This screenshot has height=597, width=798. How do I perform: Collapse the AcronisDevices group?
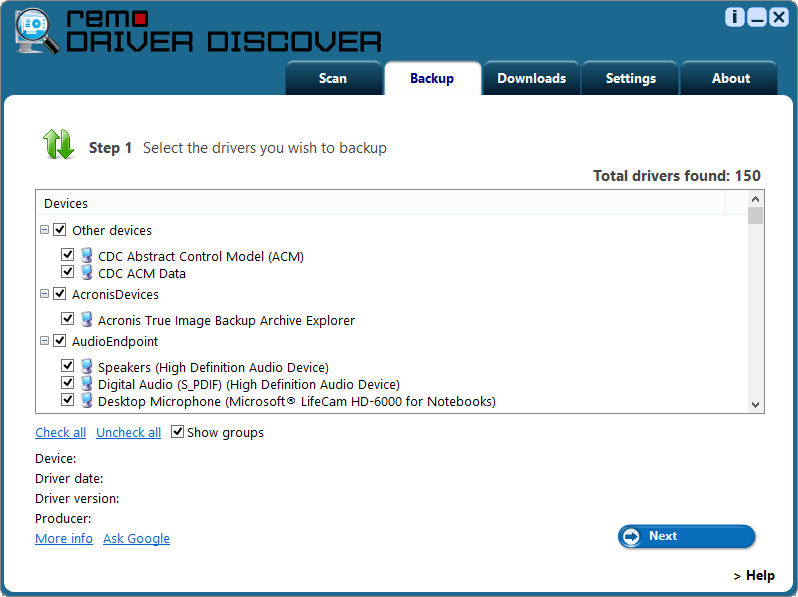[45, 294]
